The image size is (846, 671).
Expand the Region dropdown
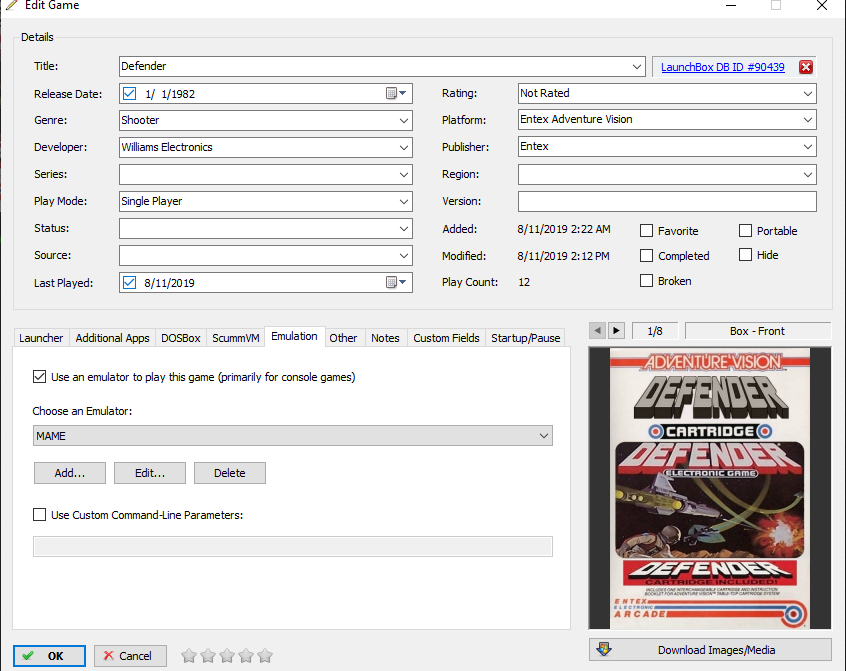pos(808,174)
